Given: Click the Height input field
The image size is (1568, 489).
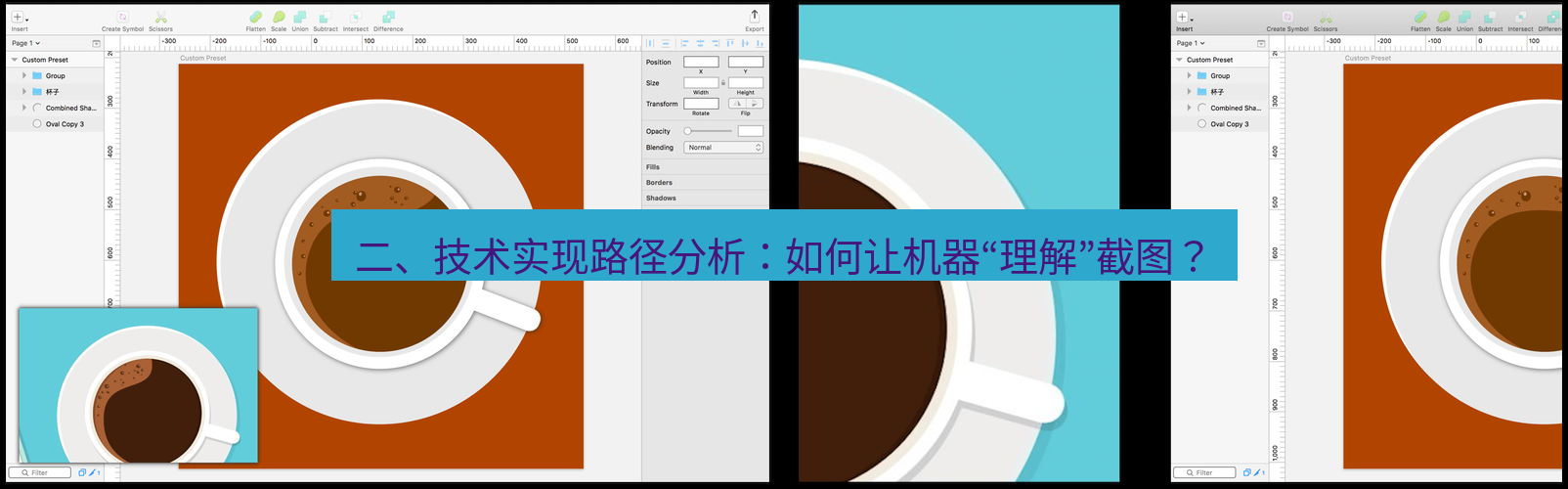Looking at the screenshot, I should pos(746,83).
